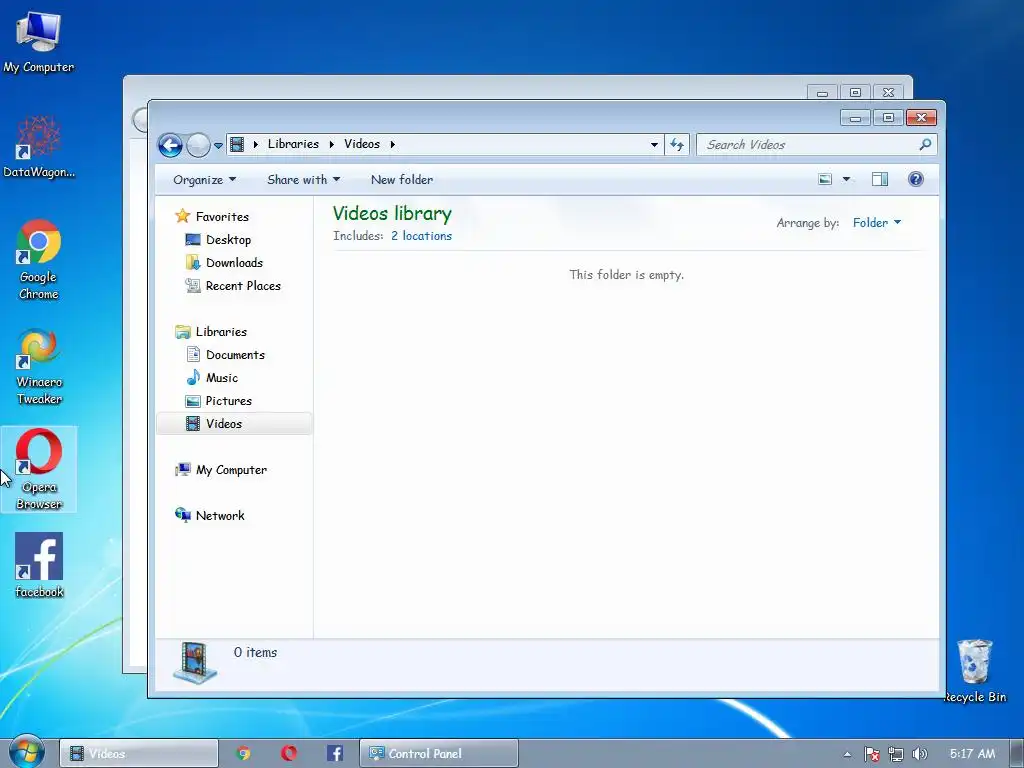Open the Arrange by Folder dropdown
The image size is (1024, 768).
point(876,223)
